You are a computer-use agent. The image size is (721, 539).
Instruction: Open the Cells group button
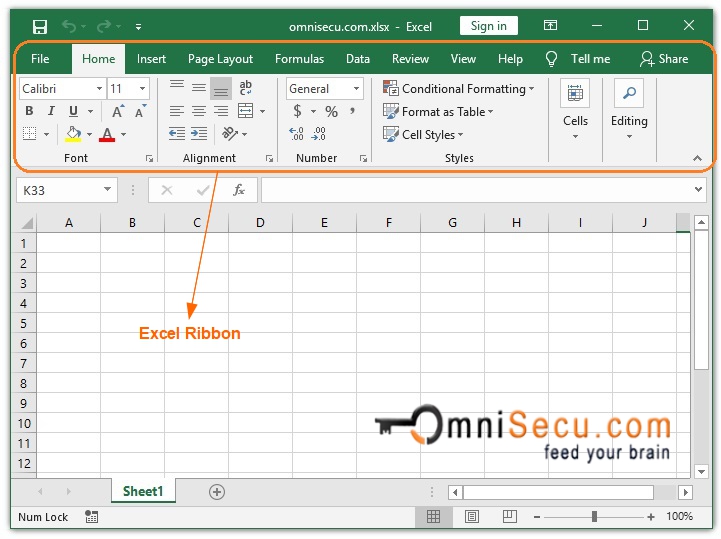click(x=575, y=111)
